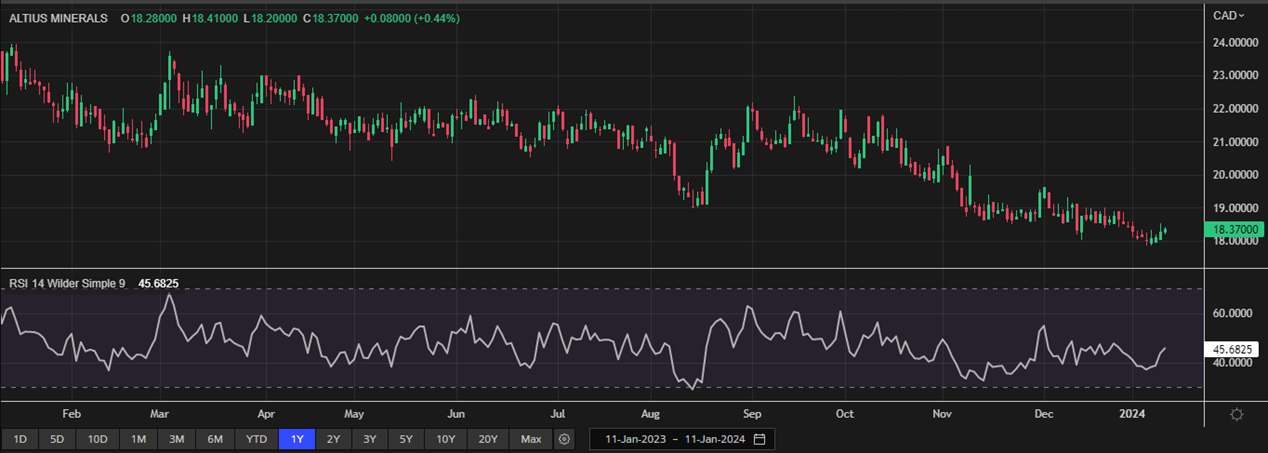
Task: Click the calendar icon in date range box
Action: [x=759, y=439]
